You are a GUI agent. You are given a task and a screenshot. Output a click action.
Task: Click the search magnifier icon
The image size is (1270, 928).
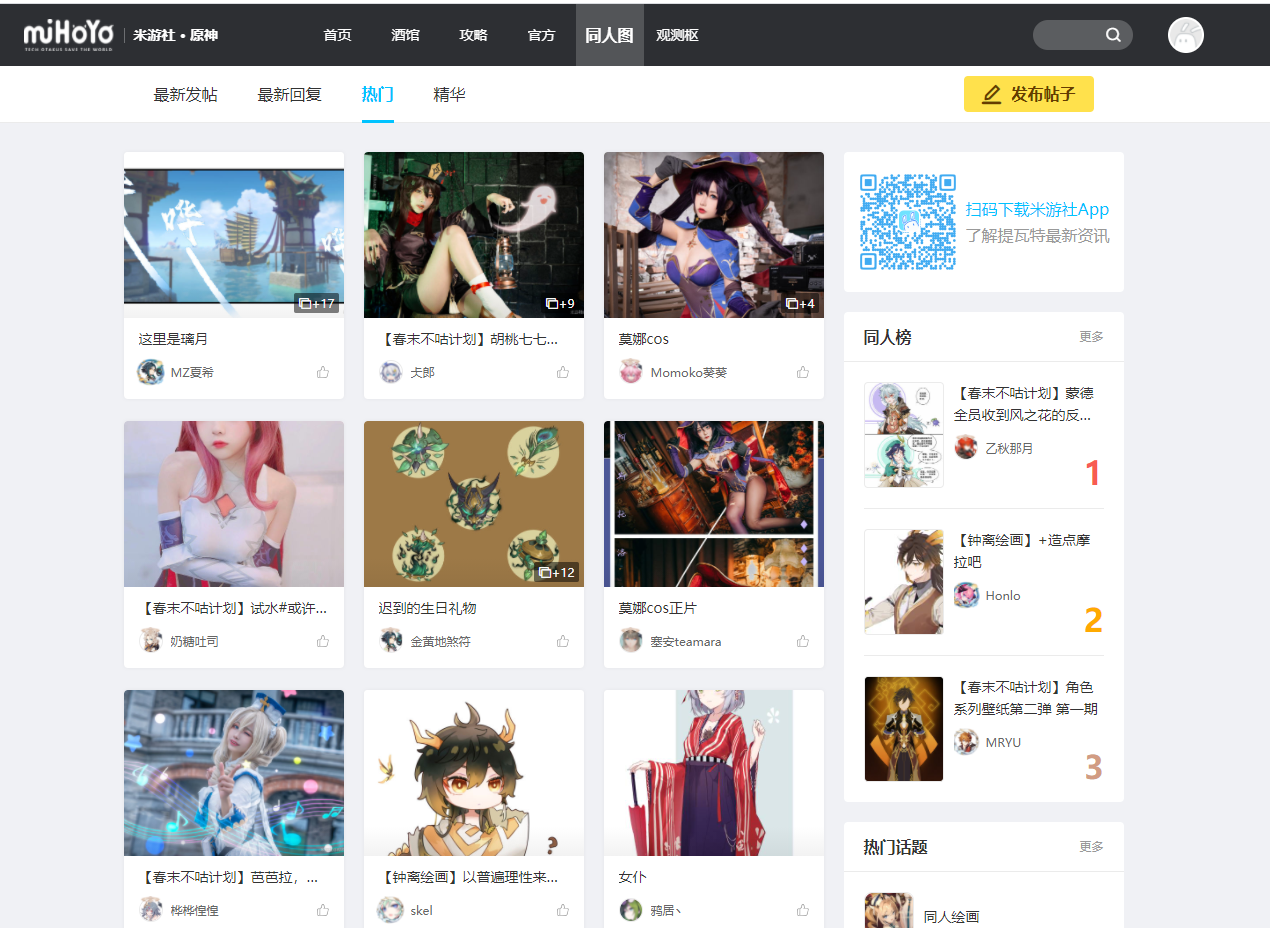(1113, 35)
